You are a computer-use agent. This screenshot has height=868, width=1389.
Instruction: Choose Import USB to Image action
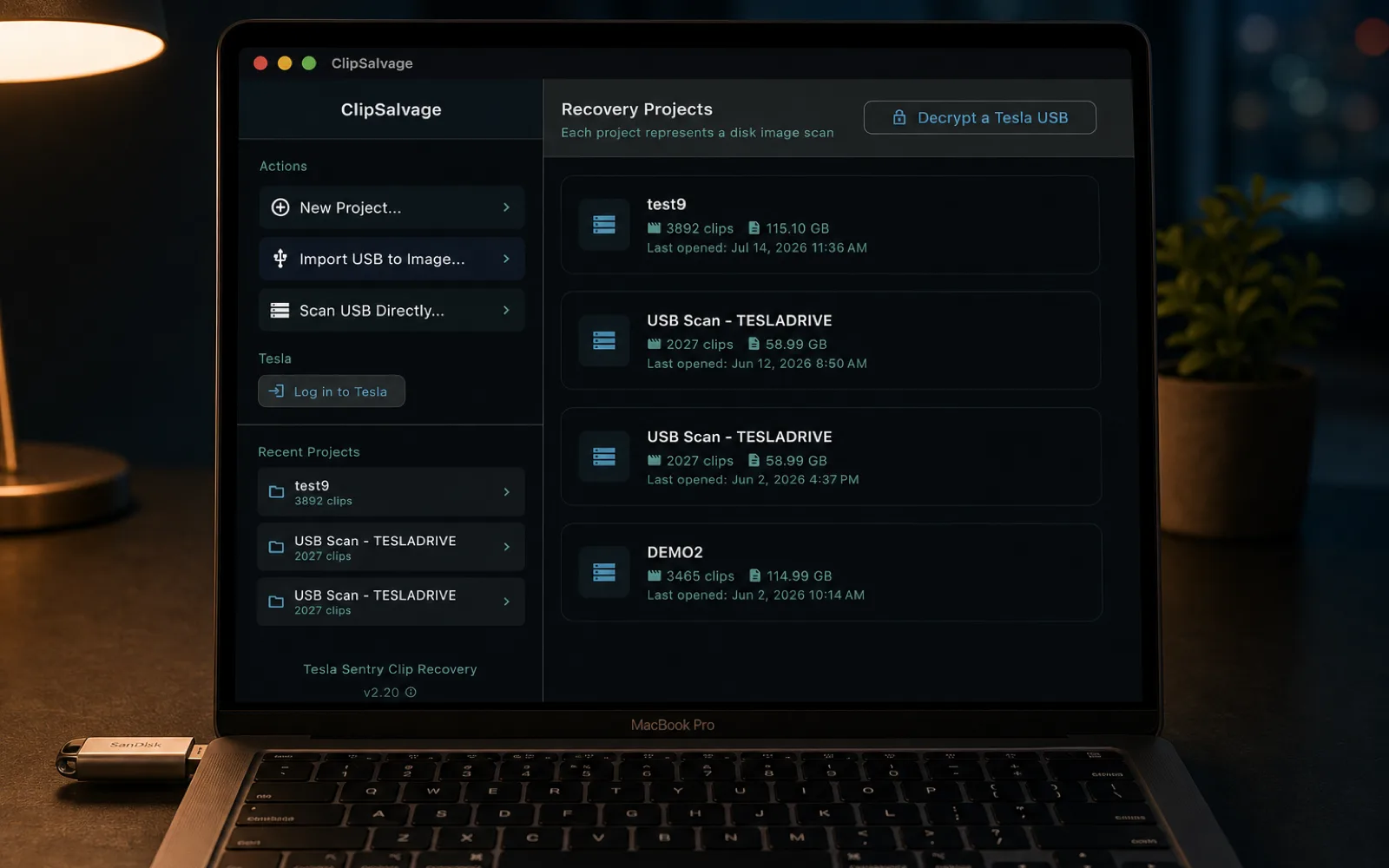392,259
